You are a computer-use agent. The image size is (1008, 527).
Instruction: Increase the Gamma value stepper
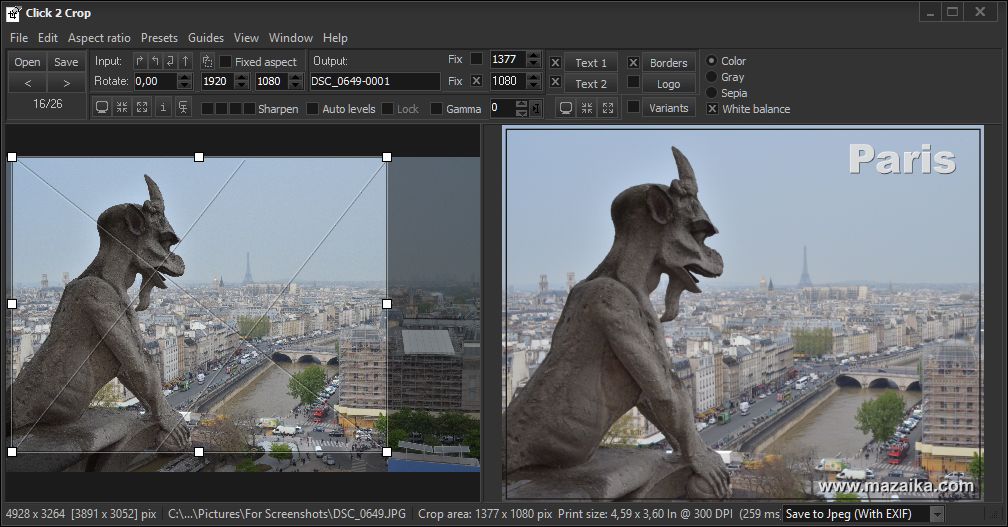[x=521, y=104]
